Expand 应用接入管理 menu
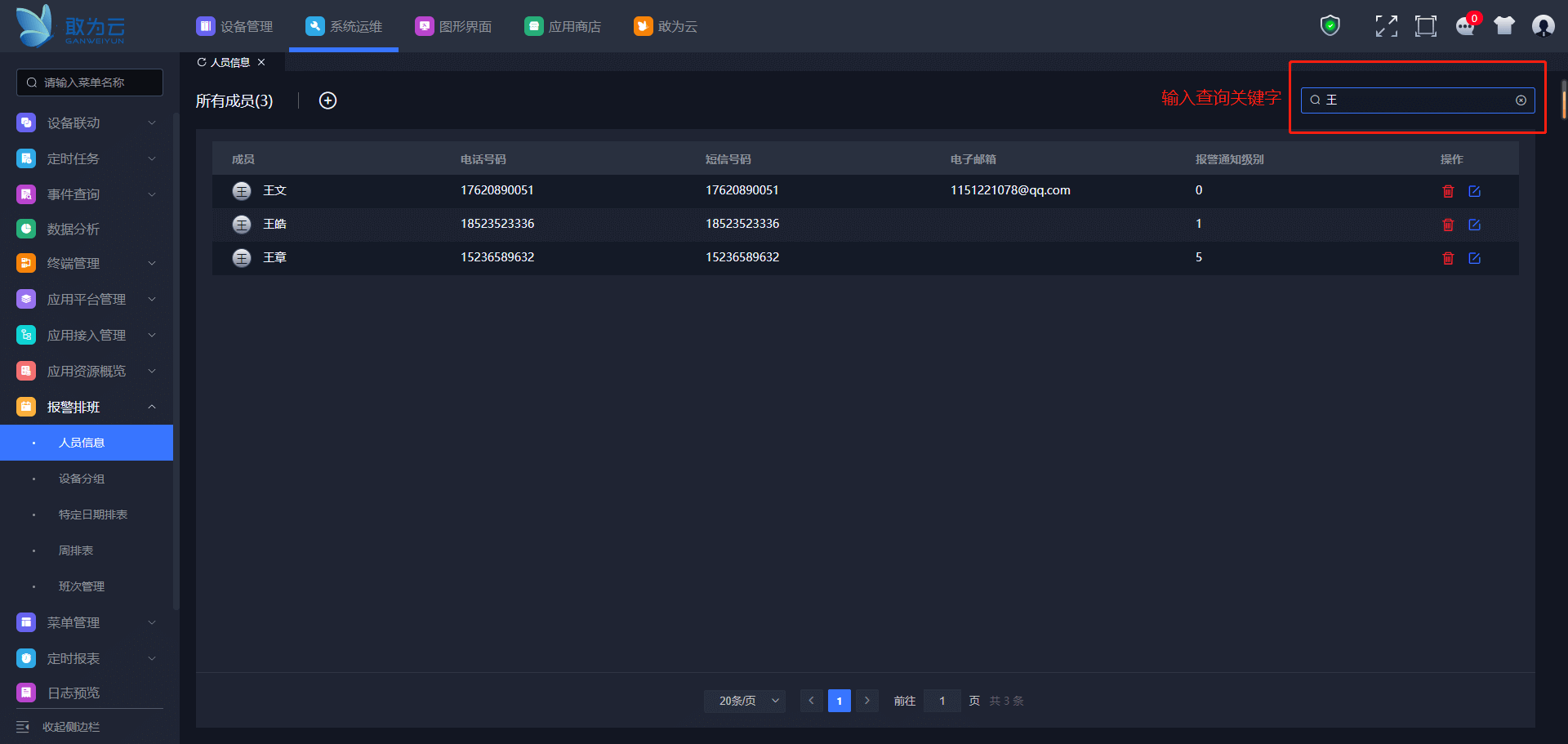 (x=87, y=335)
